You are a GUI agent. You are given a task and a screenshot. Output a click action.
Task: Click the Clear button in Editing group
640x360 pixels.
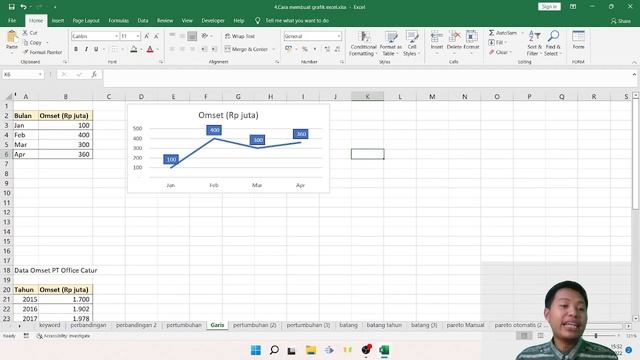point(499,52)
